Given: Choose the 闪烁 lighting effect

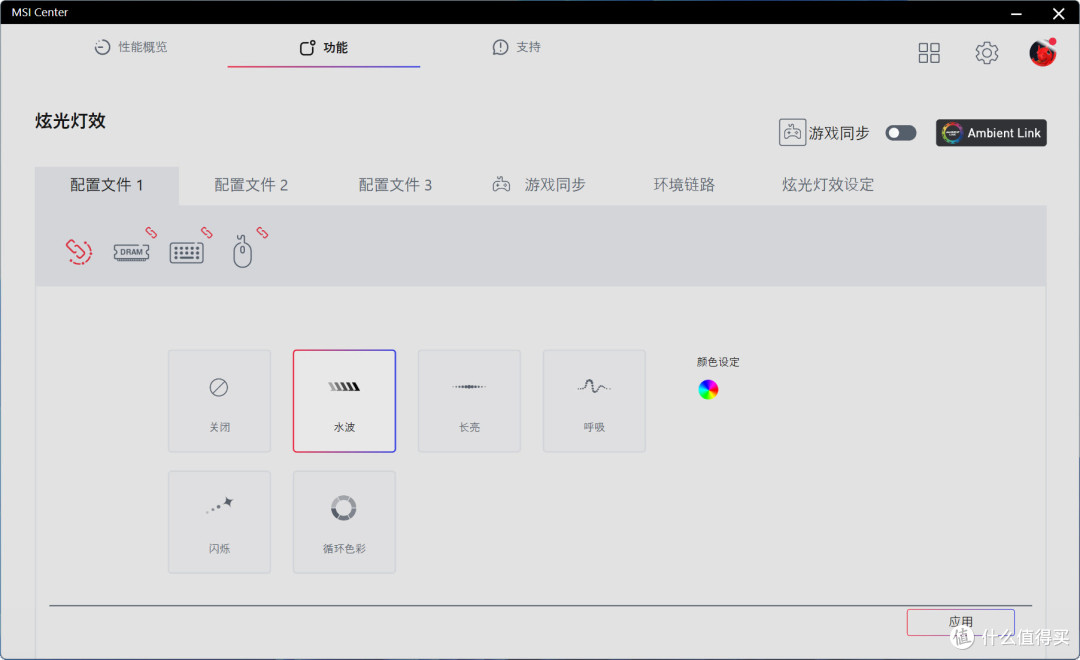Looking at the screenshot, I should point(219,522).
